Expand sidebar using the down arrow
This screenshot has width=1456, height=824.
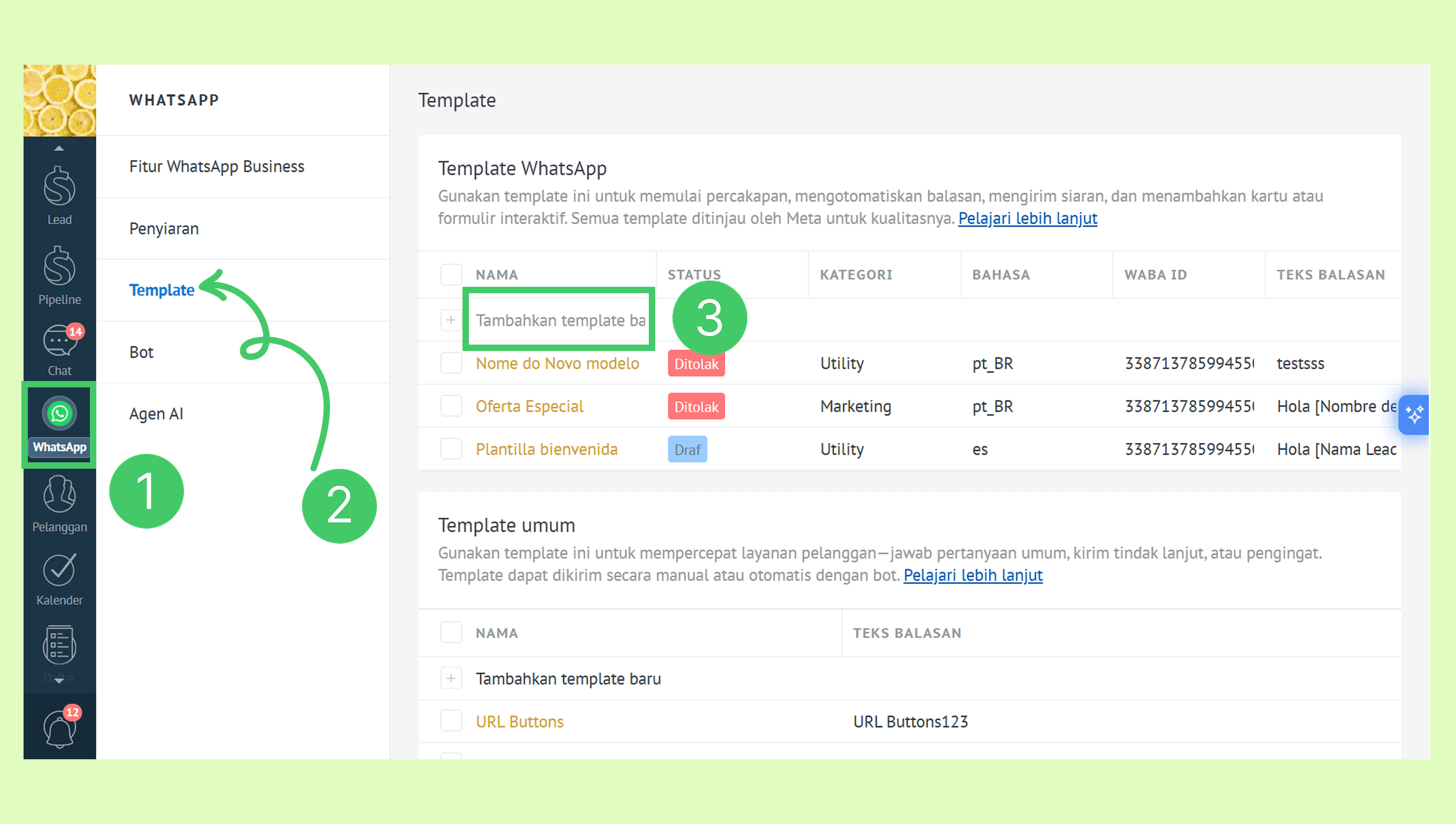coord(59,681)
